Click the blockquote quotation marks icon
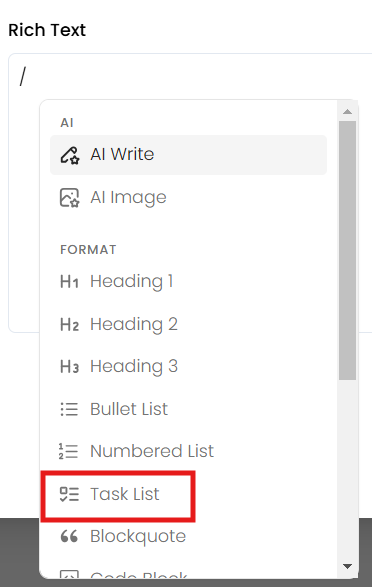This screenshot has width=372, height=587. click(69, 536)
